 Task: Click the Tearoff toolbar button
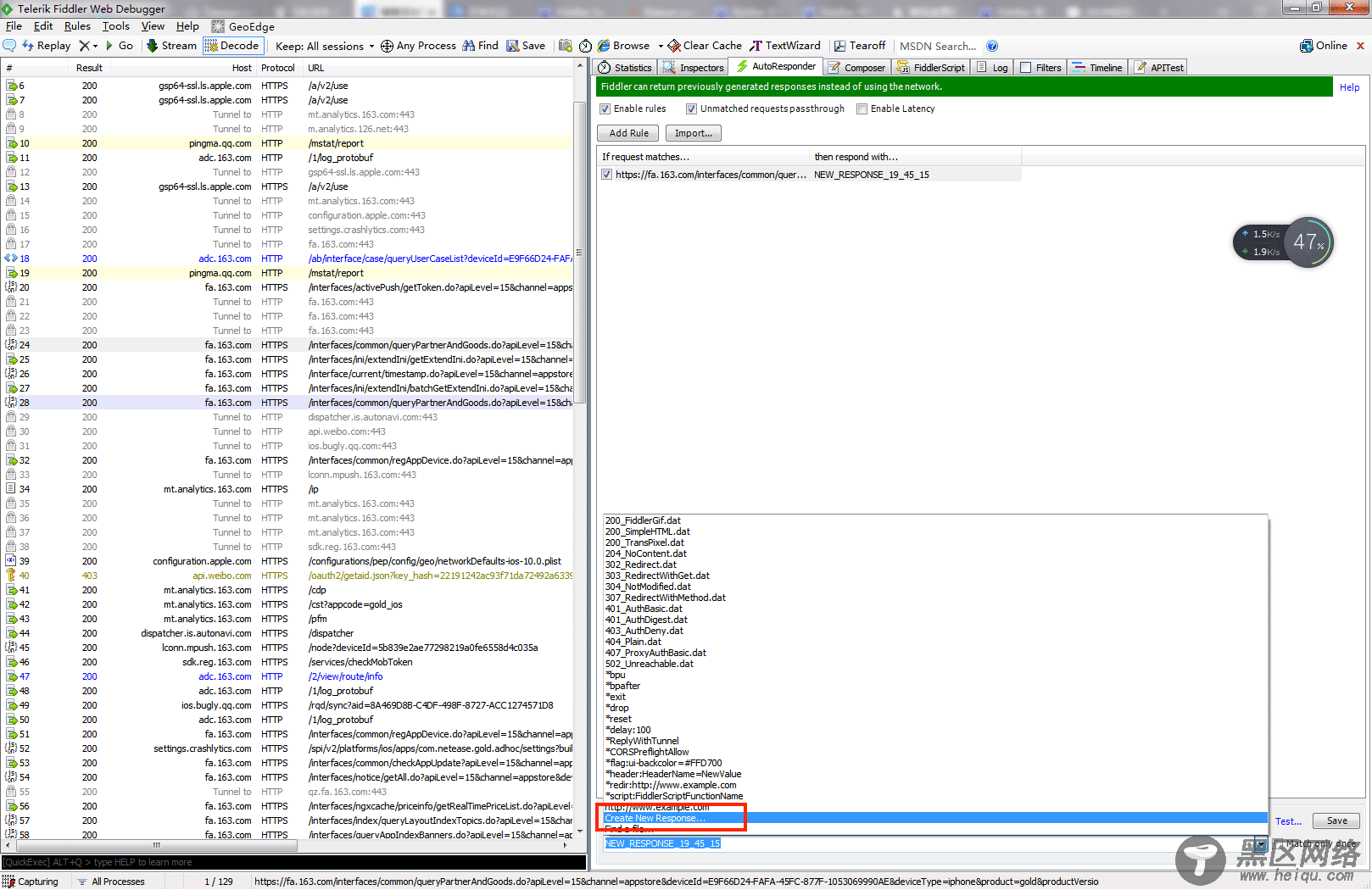(860, 46)
